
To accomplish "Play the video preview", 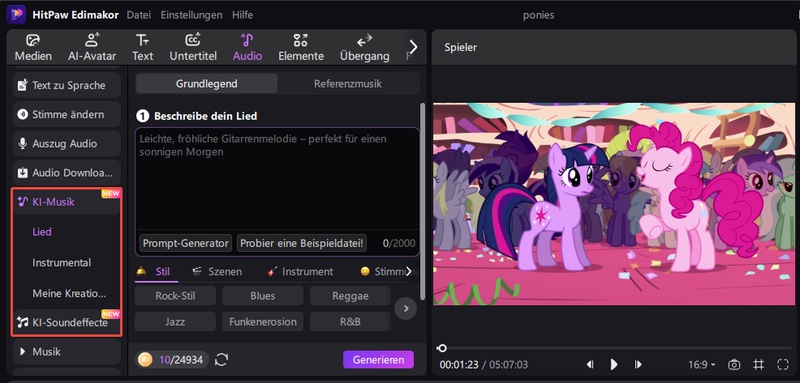I will pyautogui.click(x=614, y=365).
